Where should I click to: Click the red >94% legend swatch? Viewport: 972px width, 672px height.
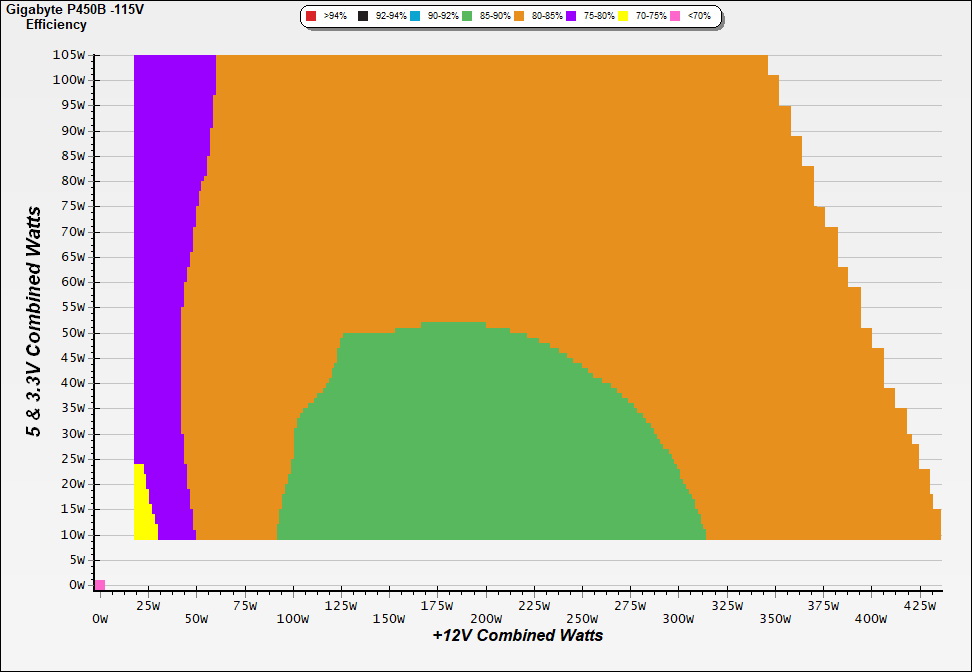(311, 17)
